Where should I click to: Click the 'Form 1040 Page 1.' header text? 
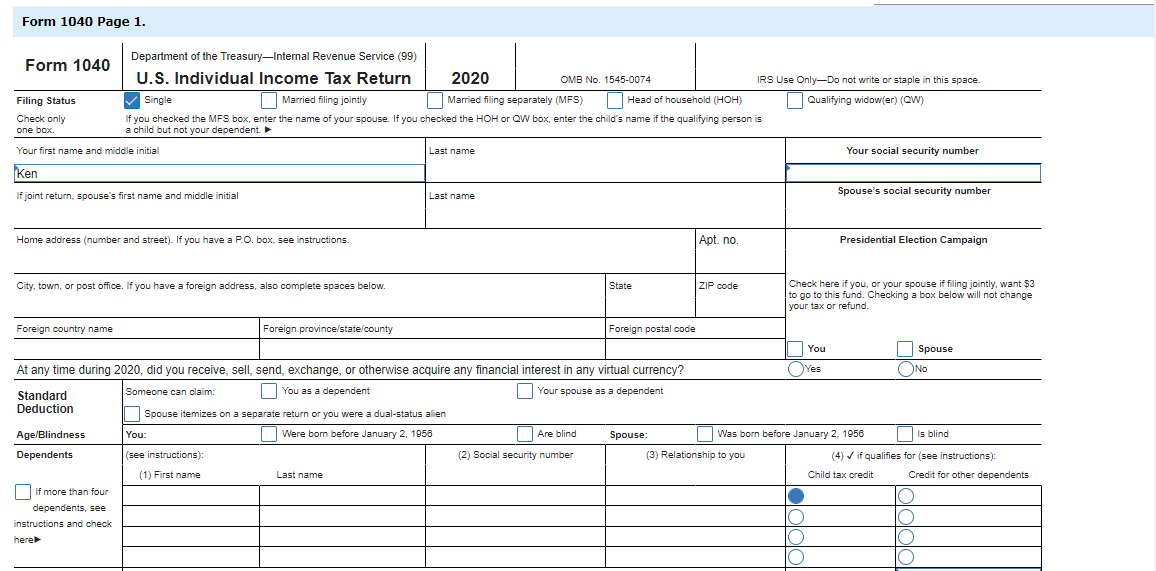[x=84, y=22]
